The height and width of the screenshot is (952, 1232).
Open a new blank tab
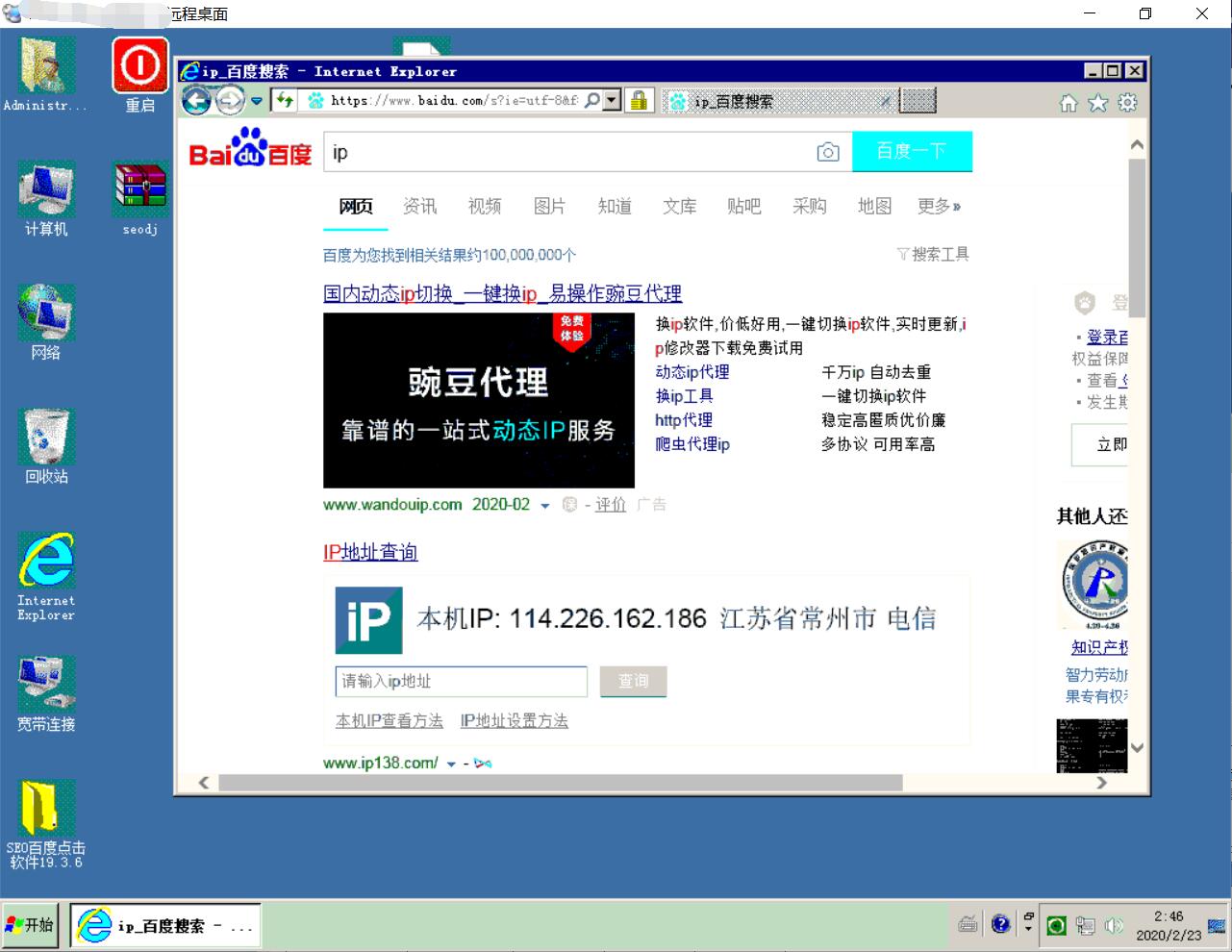pyautogui.click(x=919, y=100)
